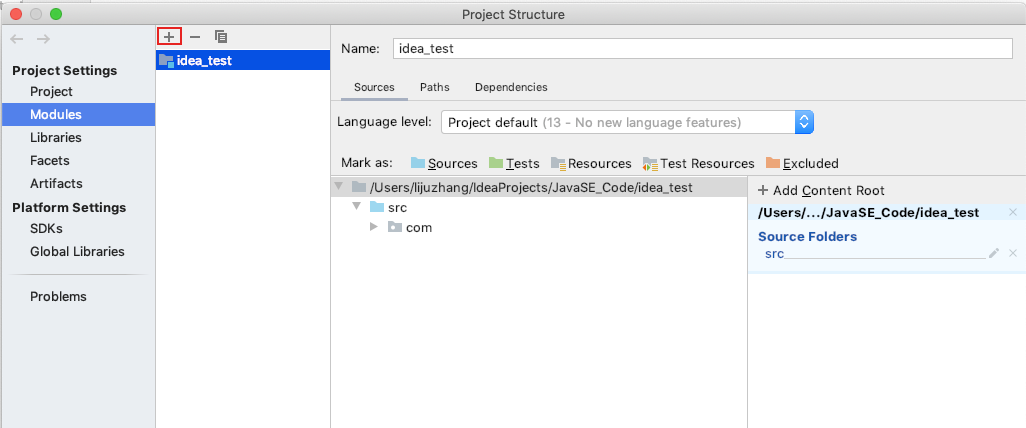Switch to the Dependencies tab
The width and height of the screenshot is (1026, 428).
pyautogui.click(x=511, y=87)
